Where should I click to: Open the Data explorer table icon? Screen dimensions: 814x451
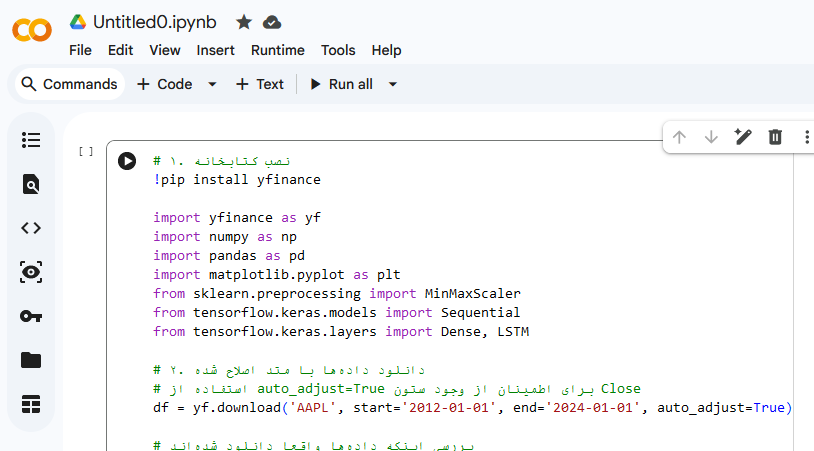(x=31, y=404)
